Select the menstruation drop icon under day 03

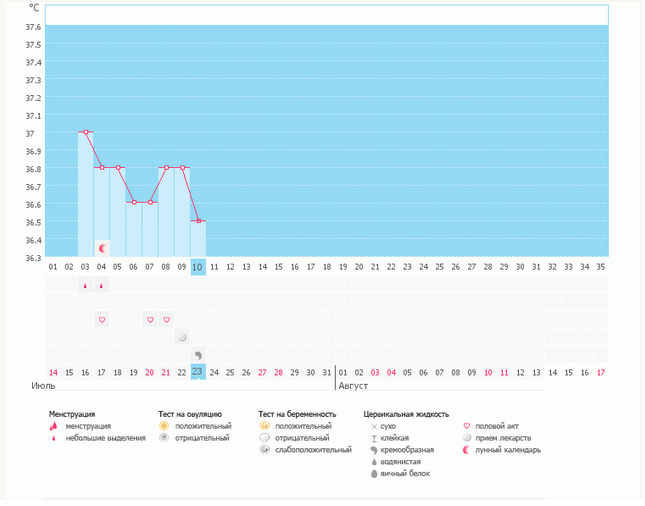click(x=86, y=286)
